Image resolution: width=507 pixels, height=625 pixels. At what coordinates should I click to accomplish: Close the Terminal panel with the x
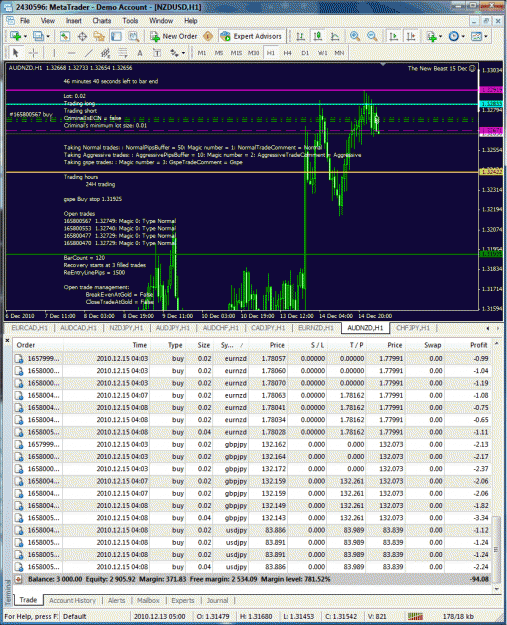click(x=7, y=340)
